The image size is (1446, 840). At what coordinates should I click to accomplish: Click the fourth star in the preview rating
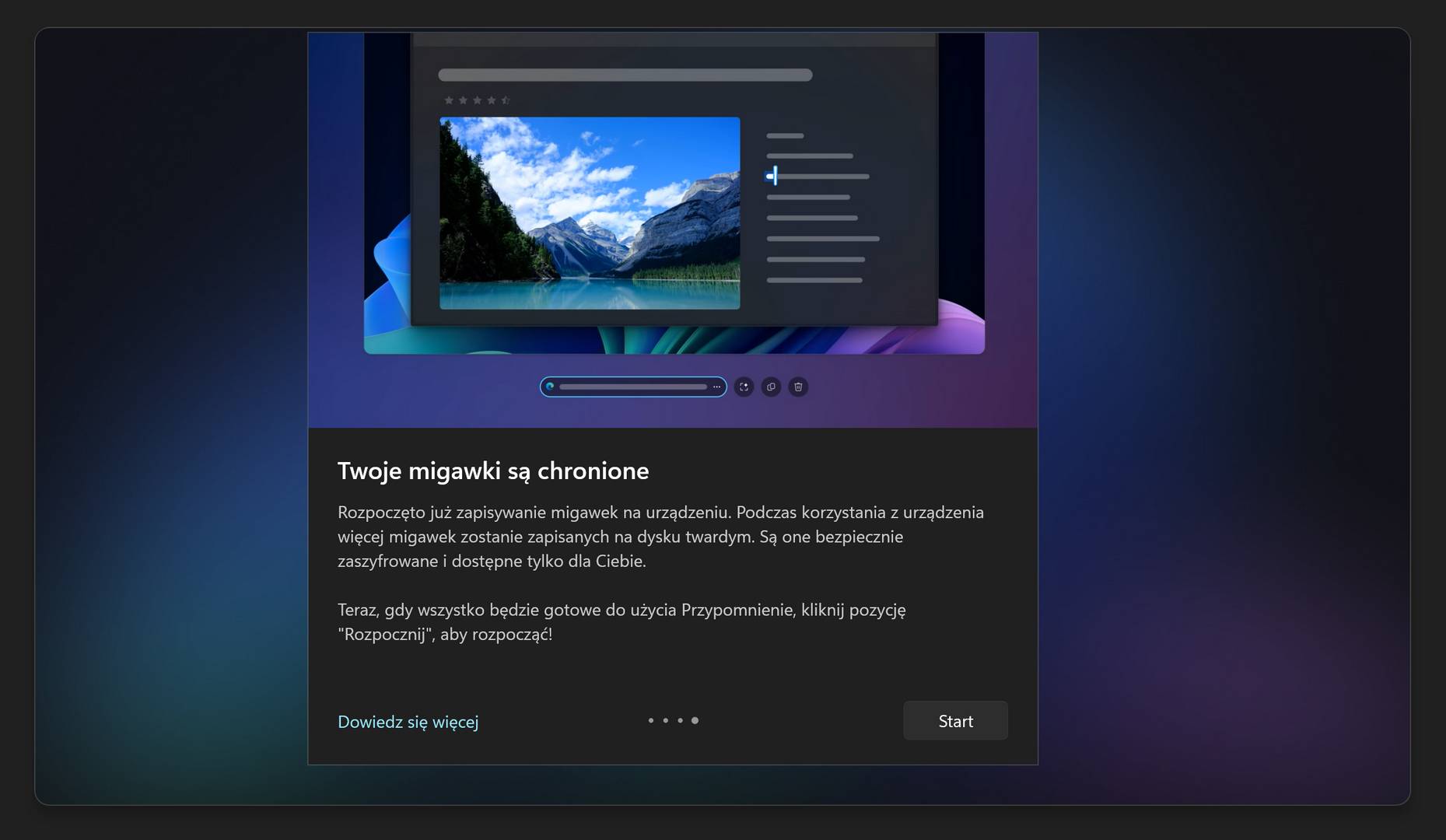coord(491,99)
